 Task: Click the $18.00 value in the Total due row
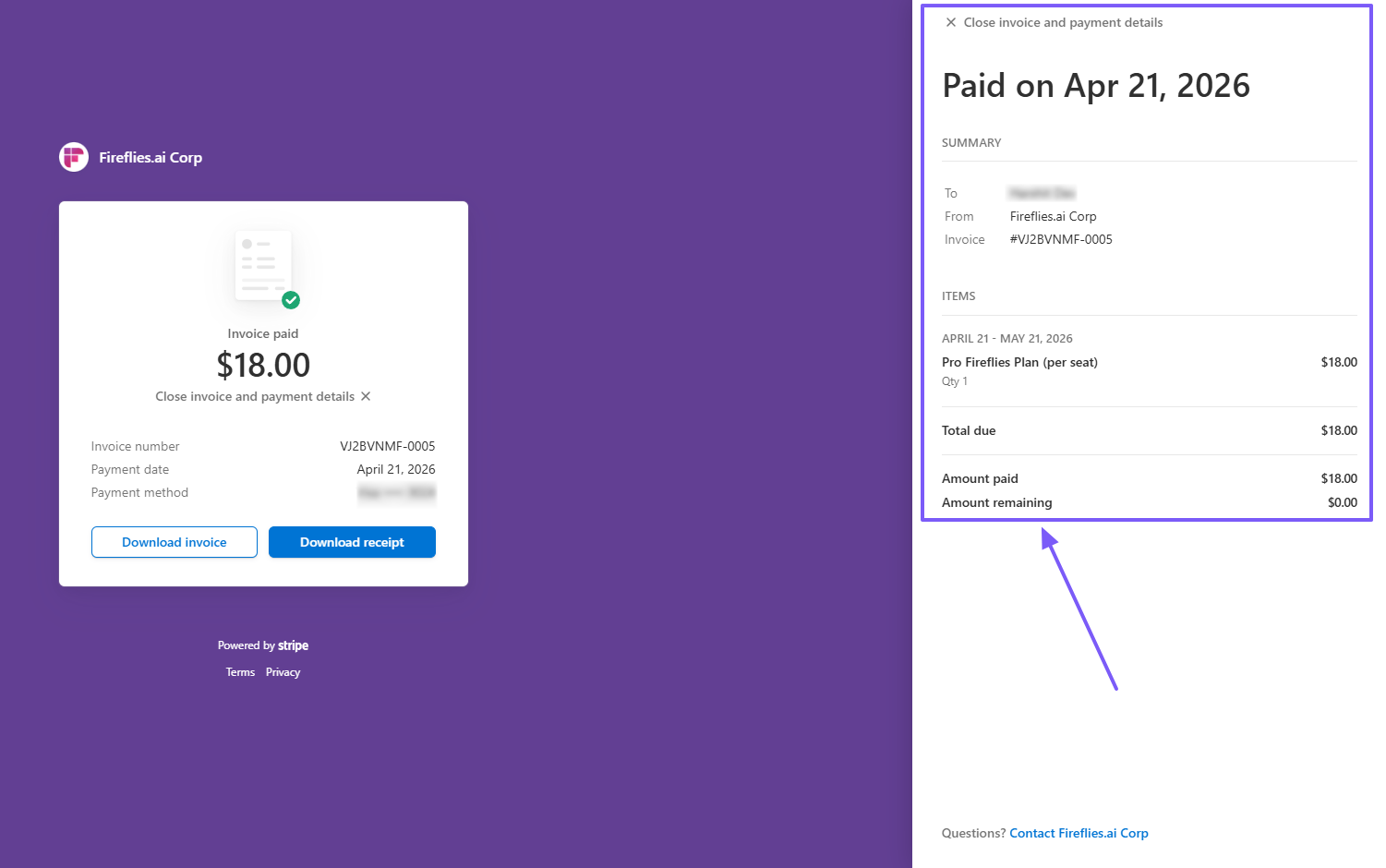coord(1339,430)
